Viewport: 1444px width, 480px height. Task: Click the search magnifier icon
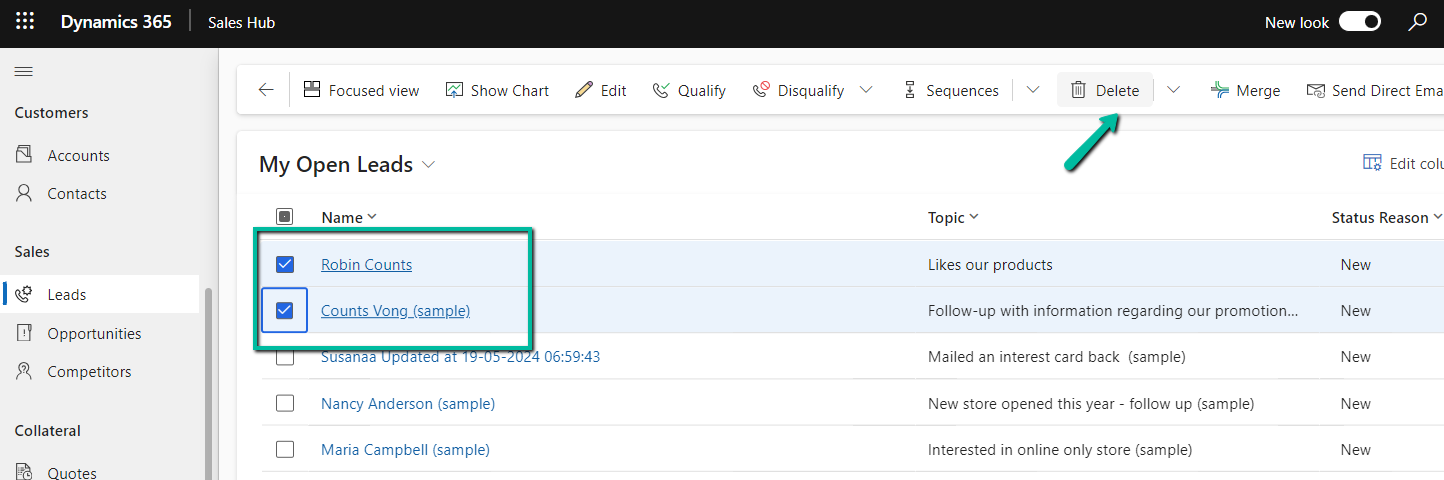[1418, 22]
